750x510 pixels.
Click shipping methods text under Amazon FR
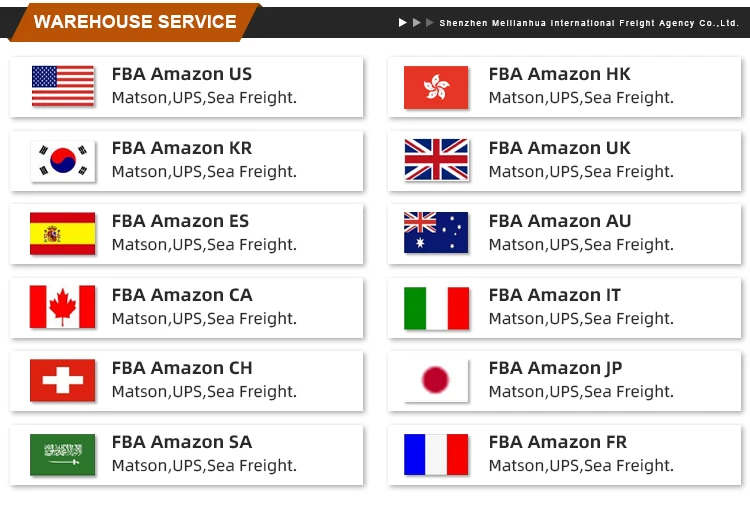point(581,466)
